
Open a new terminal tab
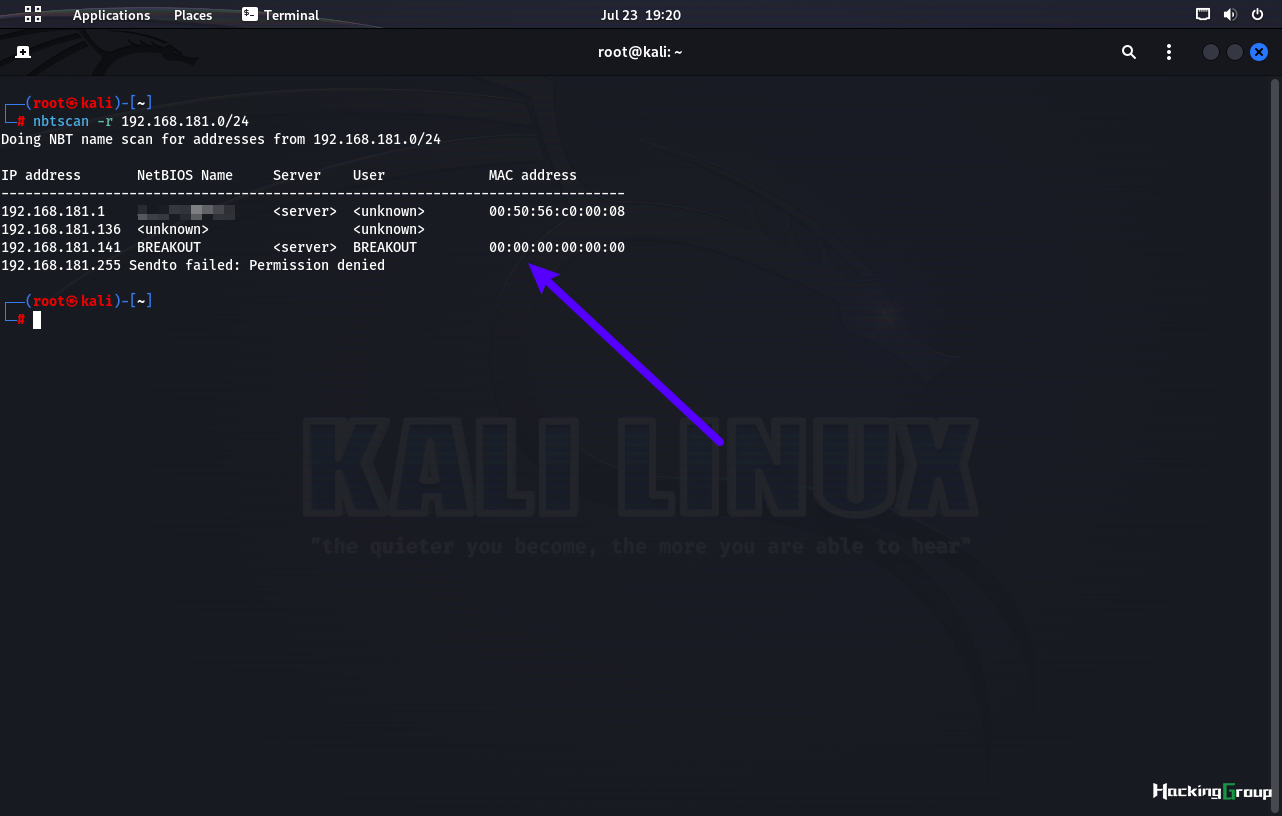click(23, 52)
